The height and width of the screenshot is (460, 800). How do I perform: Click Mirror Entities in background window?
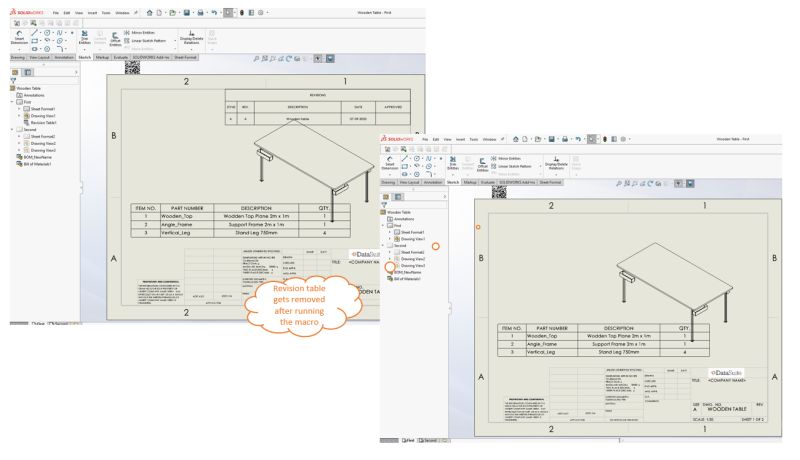click(x=140, y=33)
